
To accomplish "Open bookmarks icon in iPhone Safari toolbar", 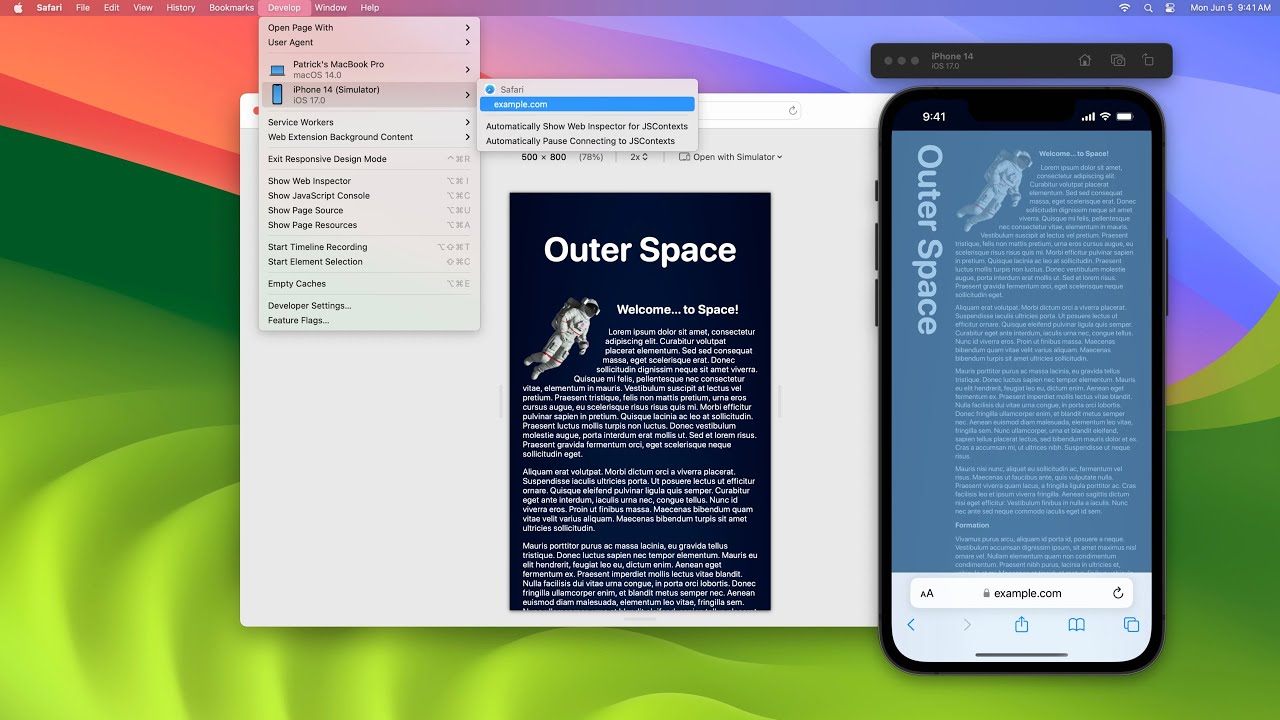I will tap(1076, 625).
